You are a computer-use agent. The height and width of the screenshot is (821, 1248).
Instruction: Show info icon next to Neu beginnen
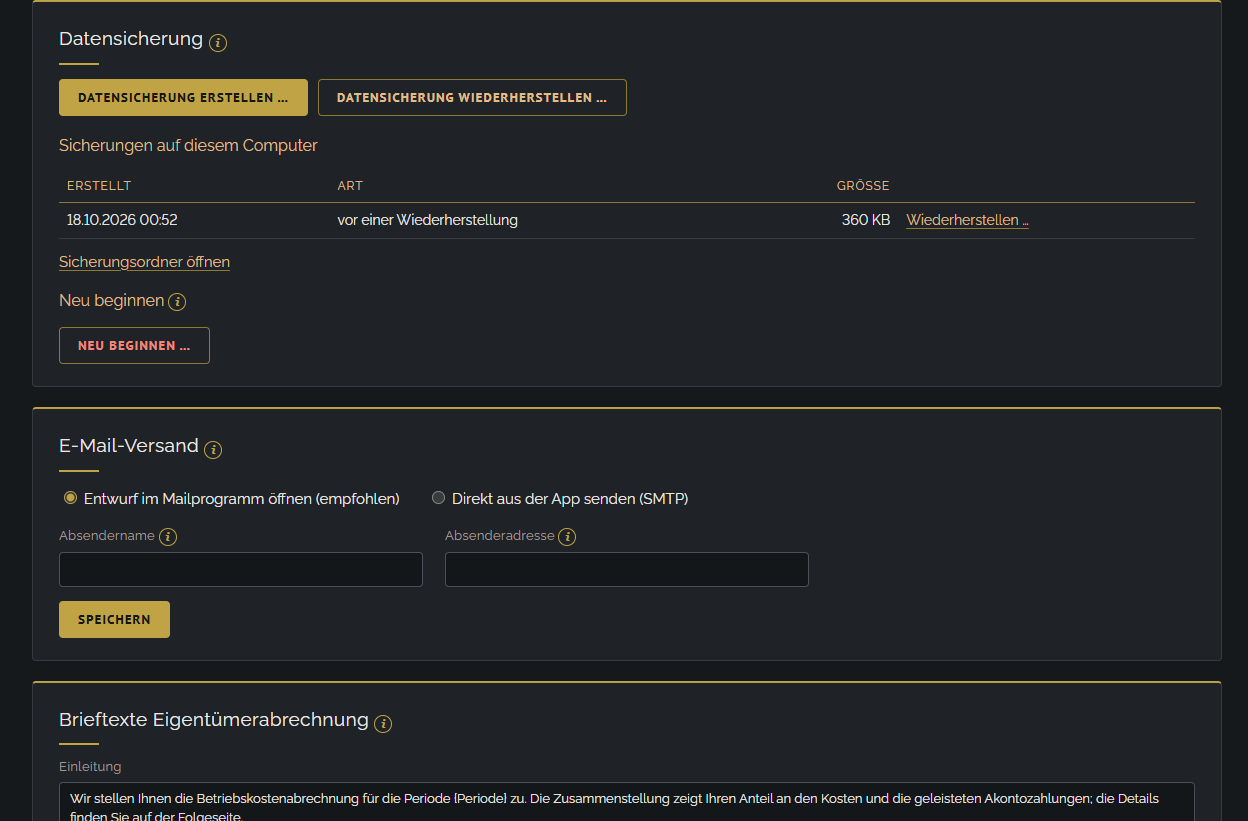[177, 302]
